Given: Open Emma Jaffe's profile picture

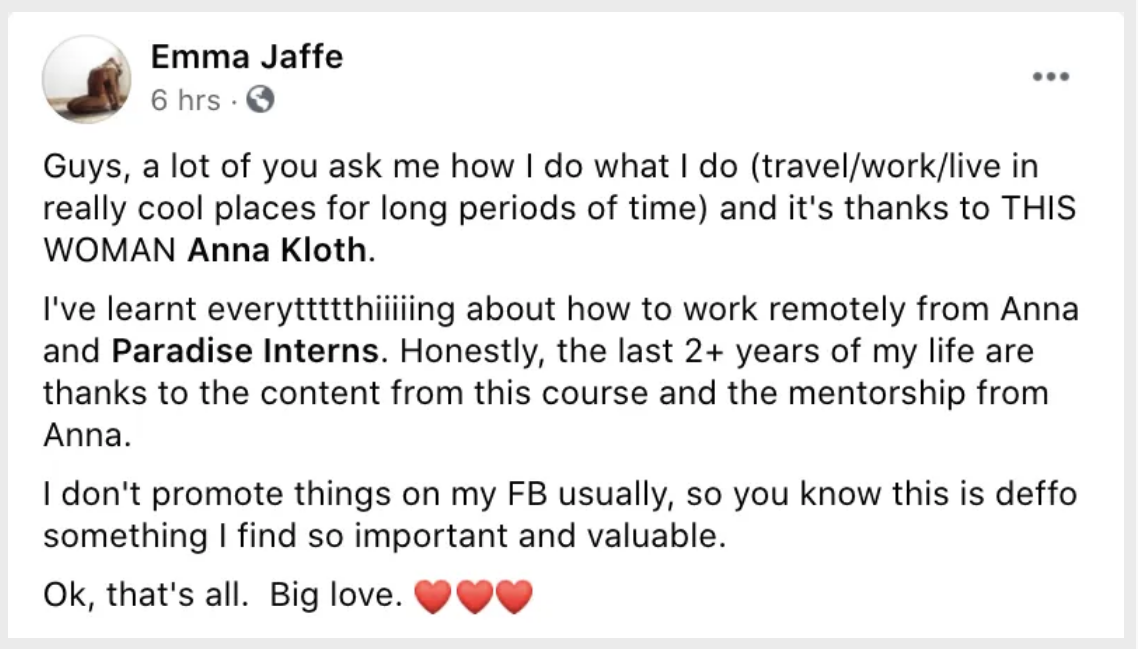Looking at the screenshot, I should click(87, 79).
